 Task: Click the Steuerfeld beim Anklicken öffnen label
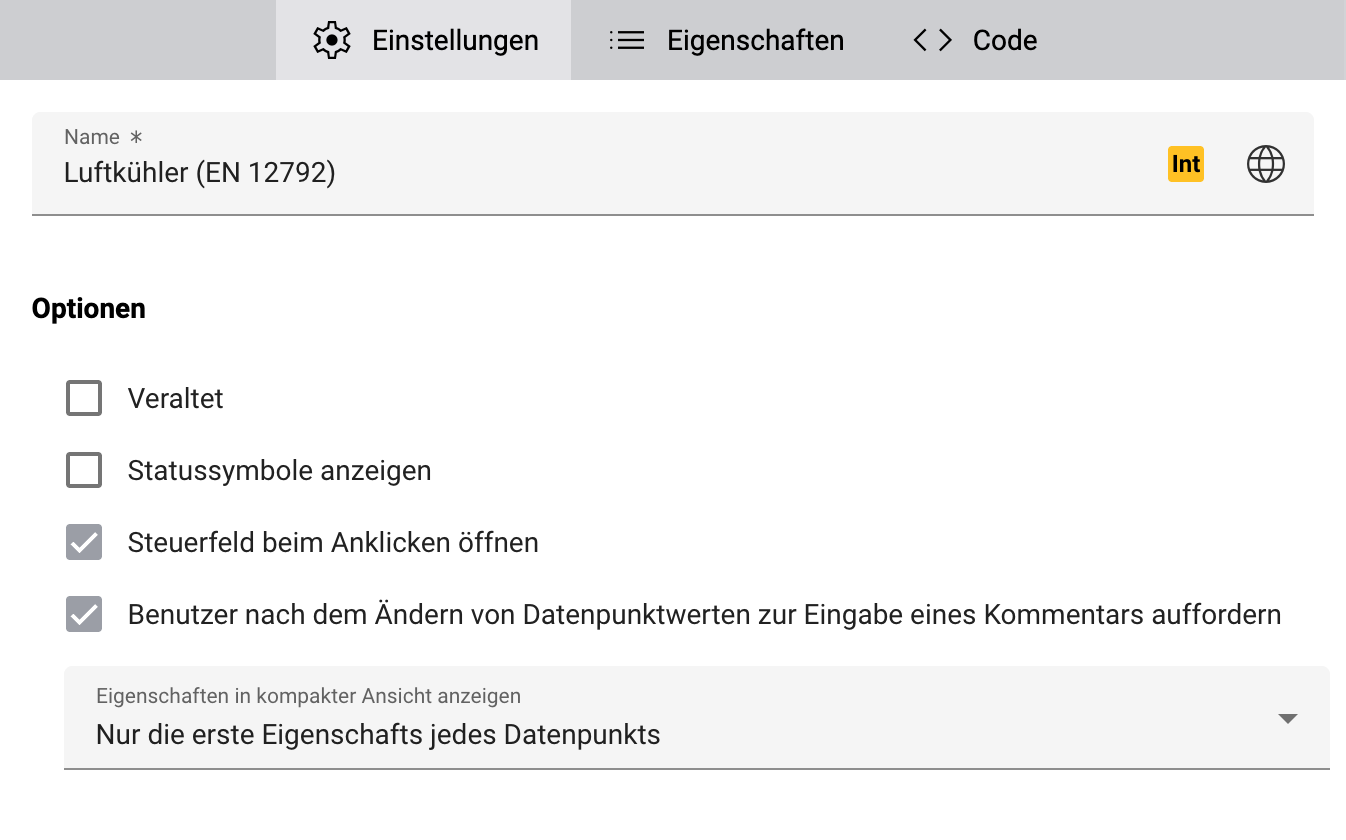333,542
